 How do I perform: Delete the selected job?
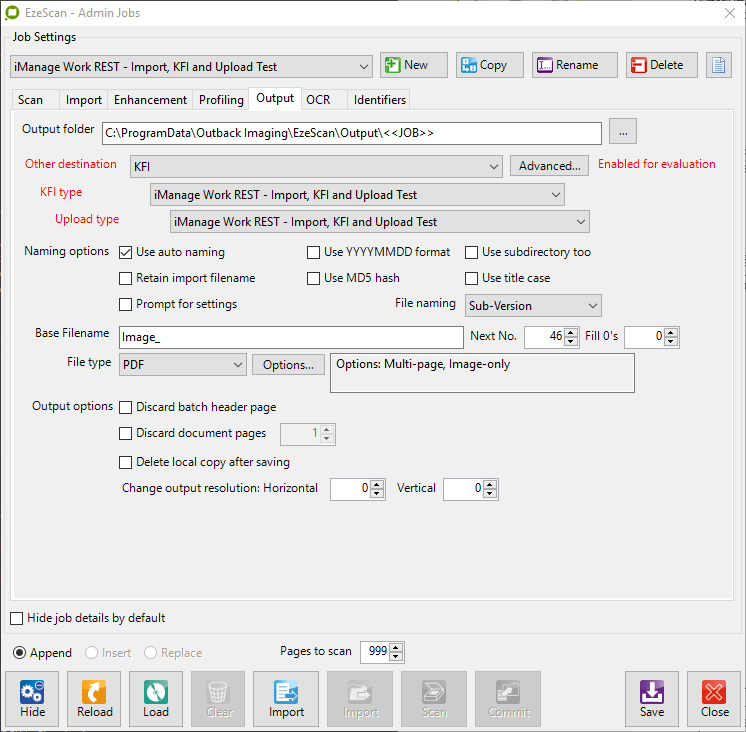(x=662, y=66)
